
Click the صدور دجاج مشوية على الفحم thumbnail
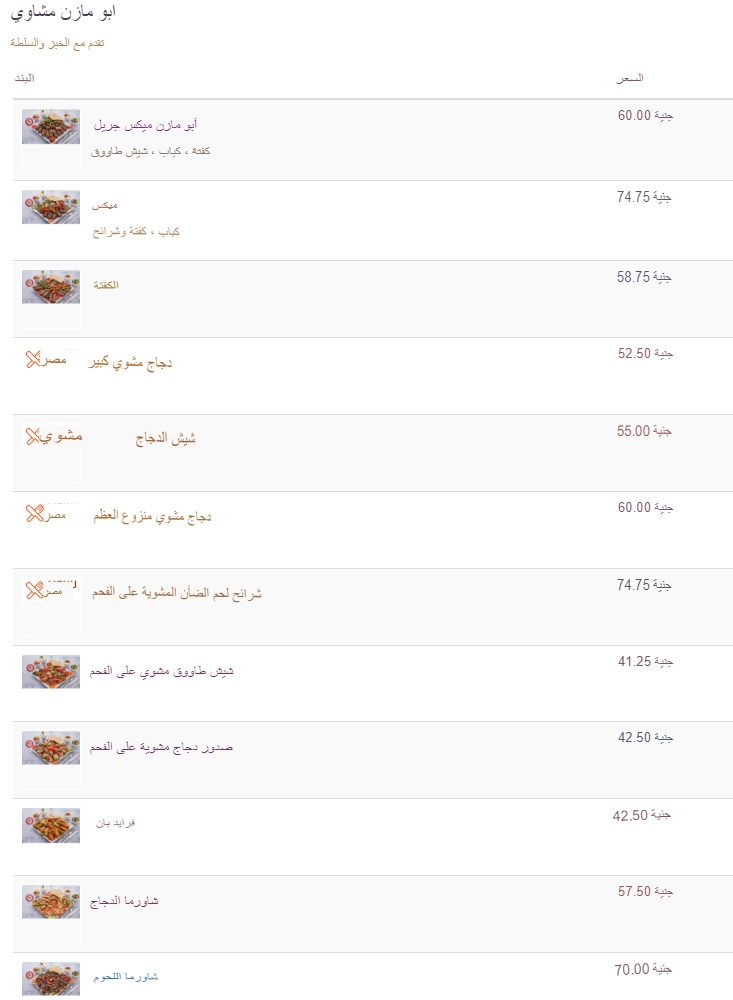[x=51, y=748]
